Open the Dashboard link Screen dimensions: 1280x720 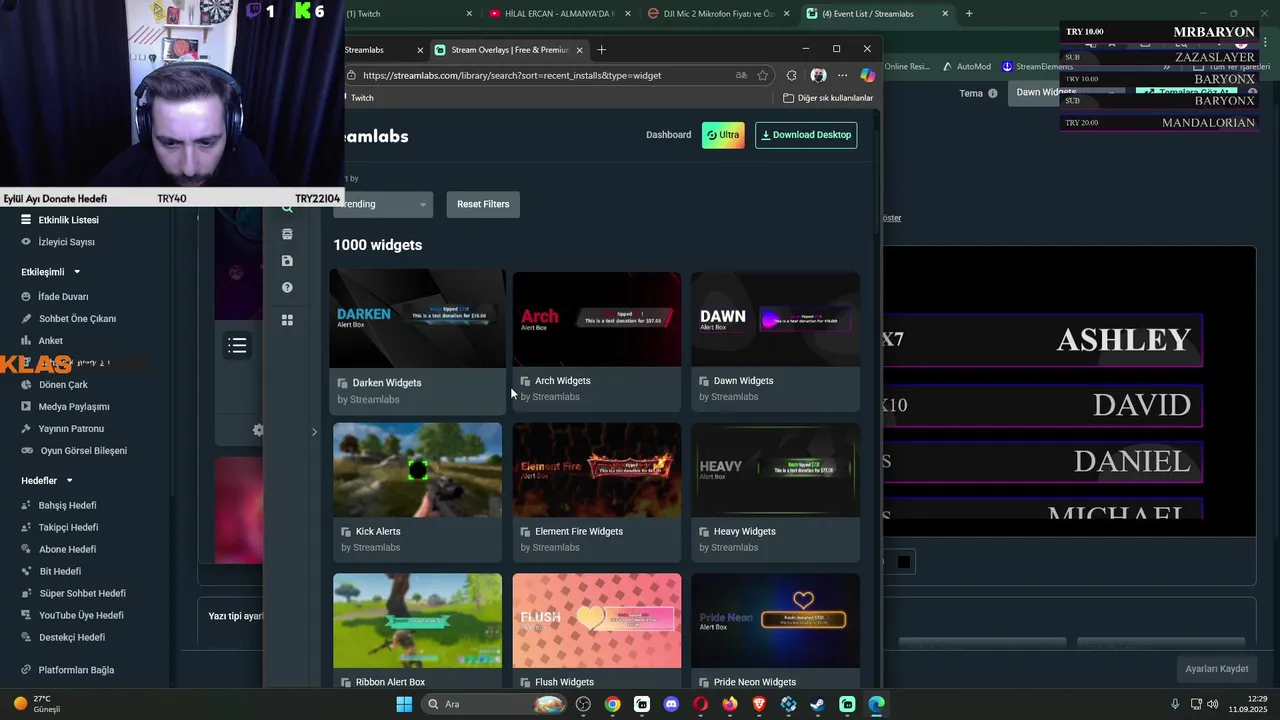668,135
